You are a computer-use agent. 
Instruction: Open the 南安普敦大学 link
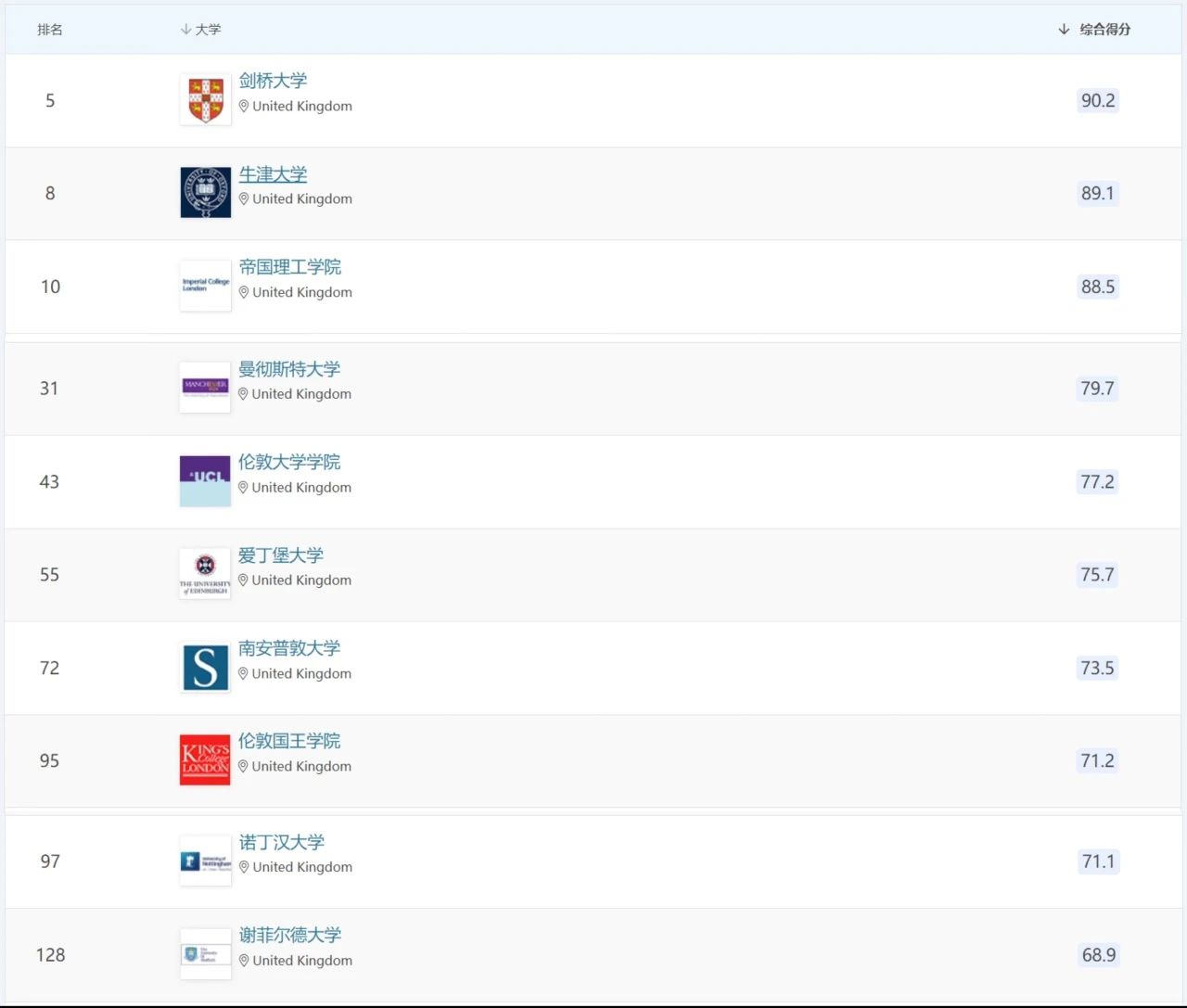289,648
